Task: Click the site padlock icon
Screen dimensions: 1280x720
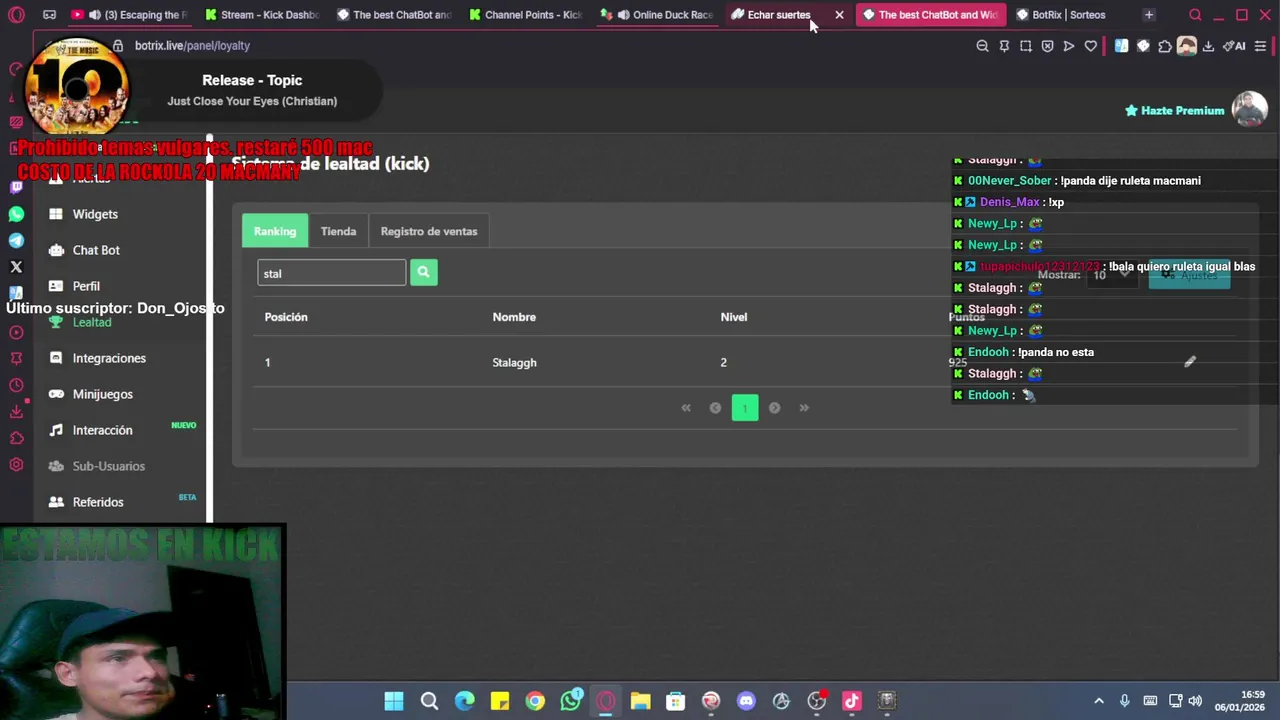Action: (118, 45)
